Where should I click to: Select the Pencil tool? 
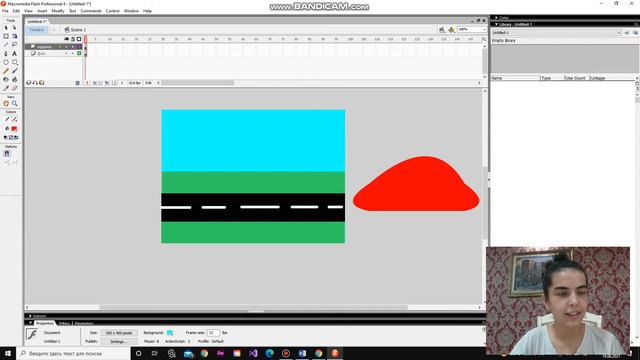pyautogui.click(x=6, y=71)
